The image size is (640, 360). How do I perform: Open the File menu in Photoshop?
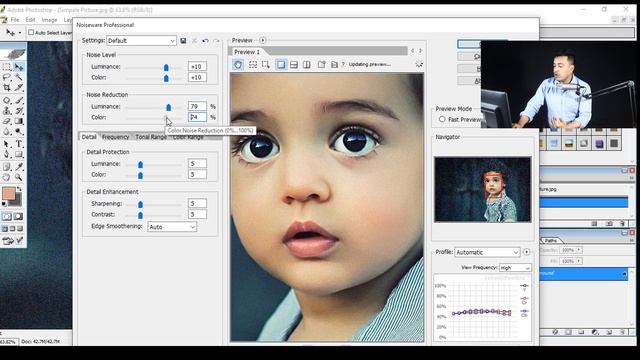(x=15, y=20)
